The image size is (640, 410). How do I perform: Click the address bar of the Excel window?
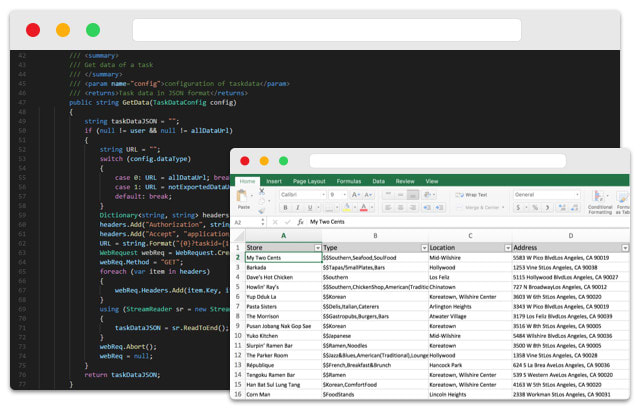[x=438, y=161]
